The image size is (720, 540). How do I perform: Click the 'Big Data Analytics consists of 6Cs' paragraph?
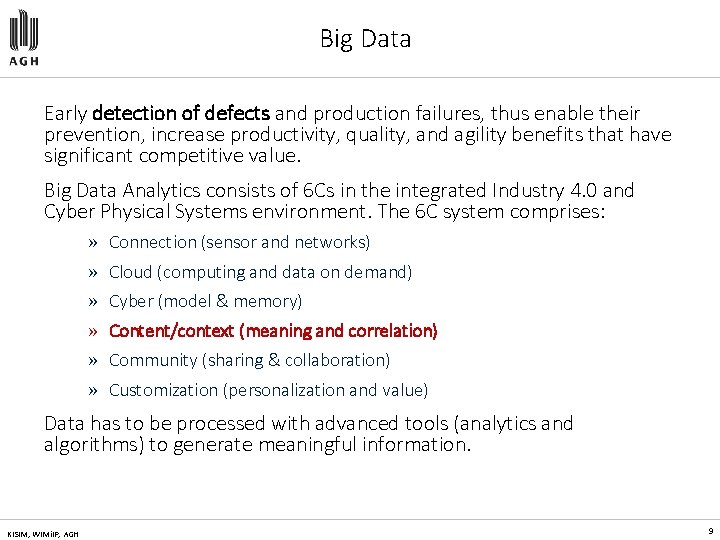[339, 200]
